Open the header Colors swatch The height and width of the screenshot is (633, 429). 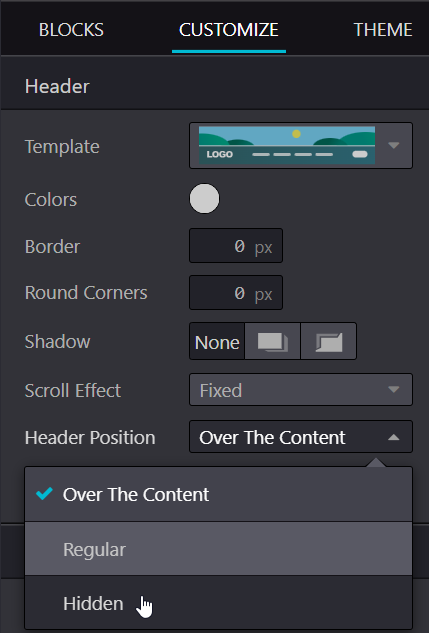coord(205,199)
